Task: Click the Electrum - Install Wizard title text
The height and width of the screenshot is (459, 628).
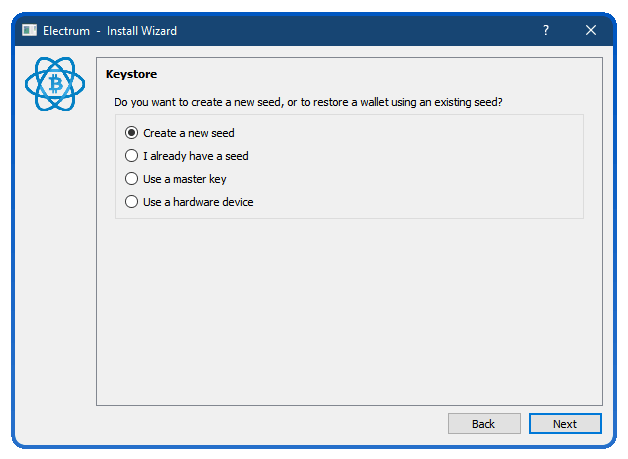Action: click(110, 31)
